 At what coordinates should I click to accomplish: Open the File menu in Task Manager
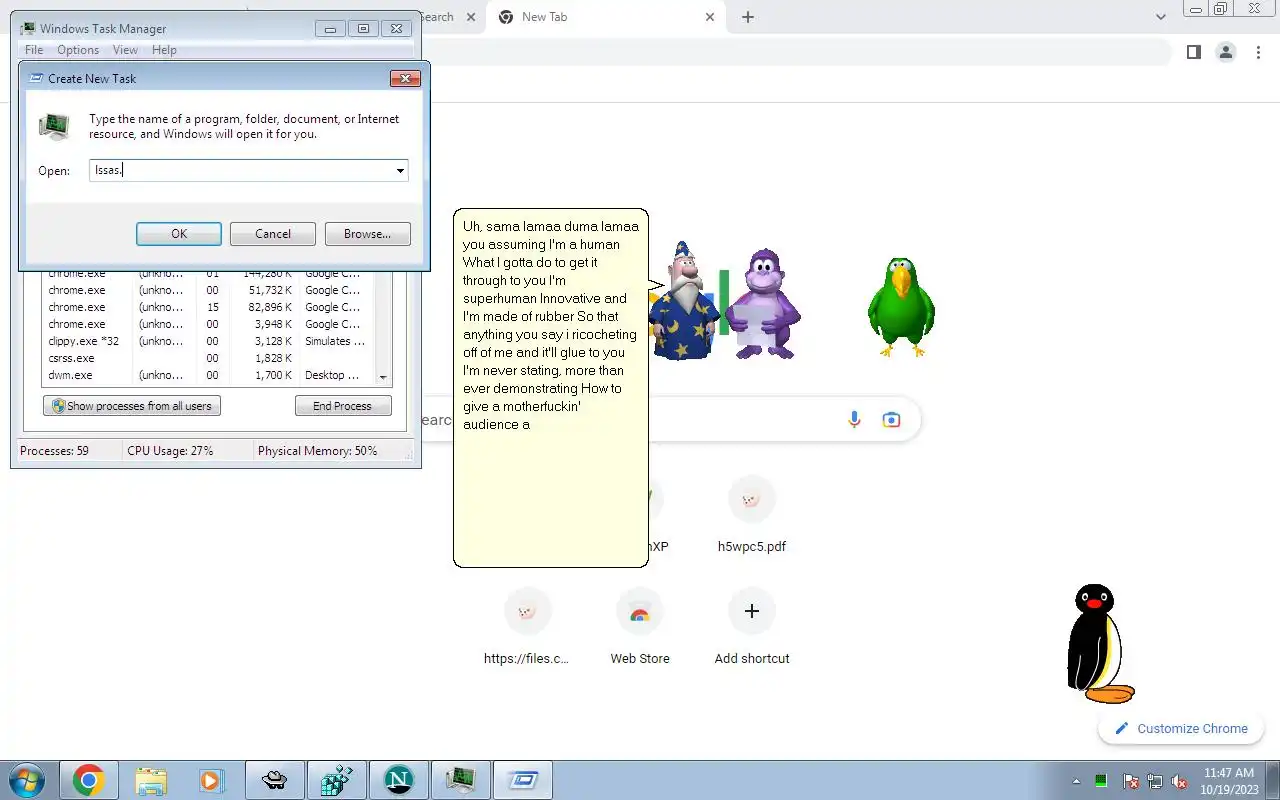[34, 50]
